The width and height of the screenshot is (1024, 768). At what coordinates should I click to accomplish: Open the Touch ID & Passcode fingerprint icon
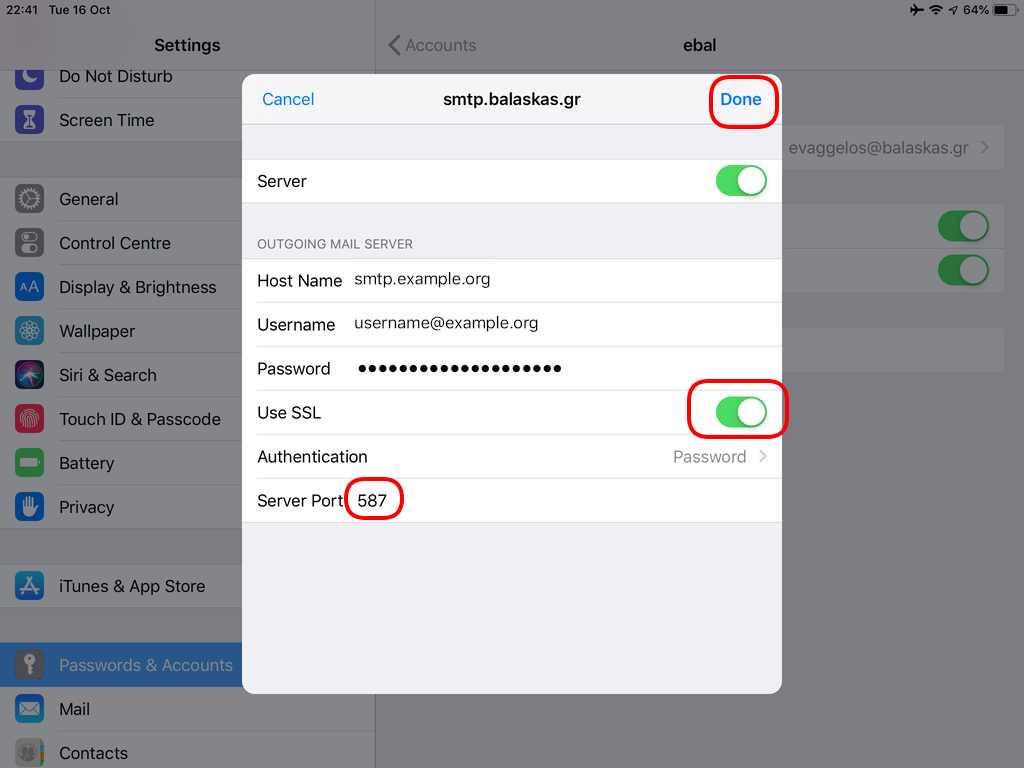[x=29, y=419]
